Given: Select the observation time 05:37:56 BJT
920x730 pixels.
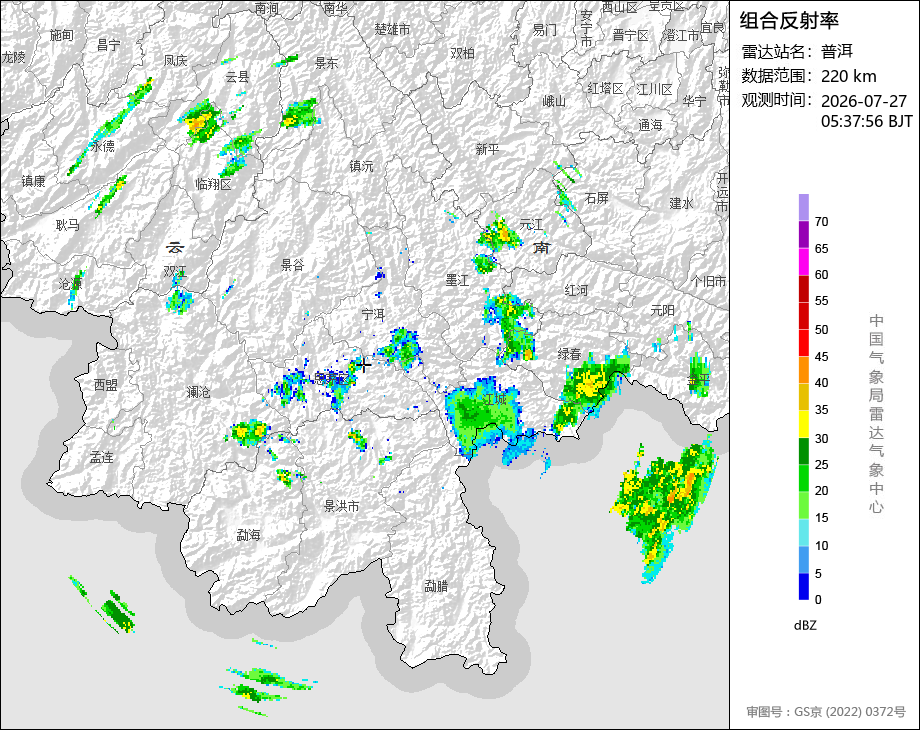Looking at the screenshot, I should (867, 121).
